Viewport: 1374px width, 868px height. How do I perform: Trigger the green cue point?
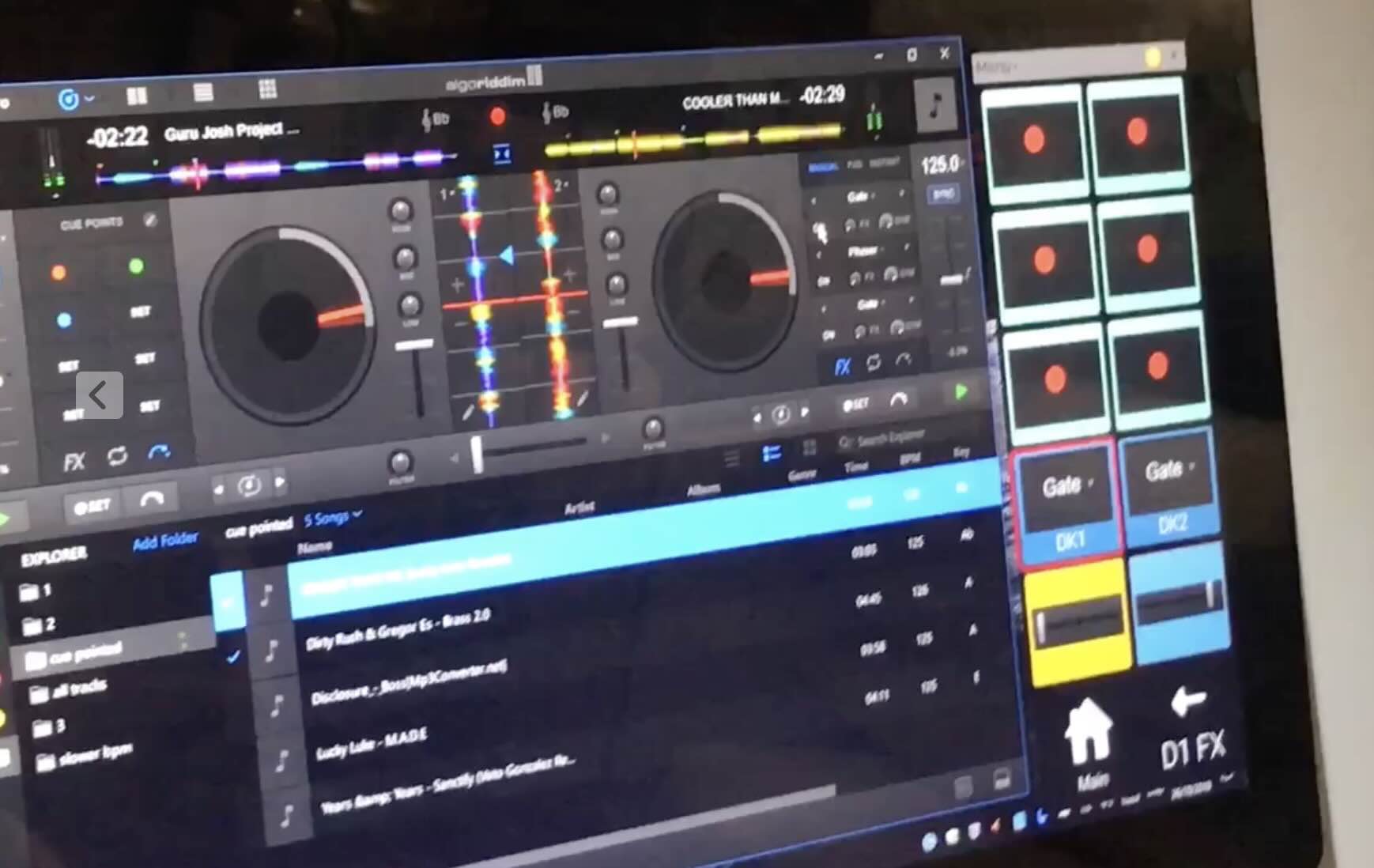136,267
